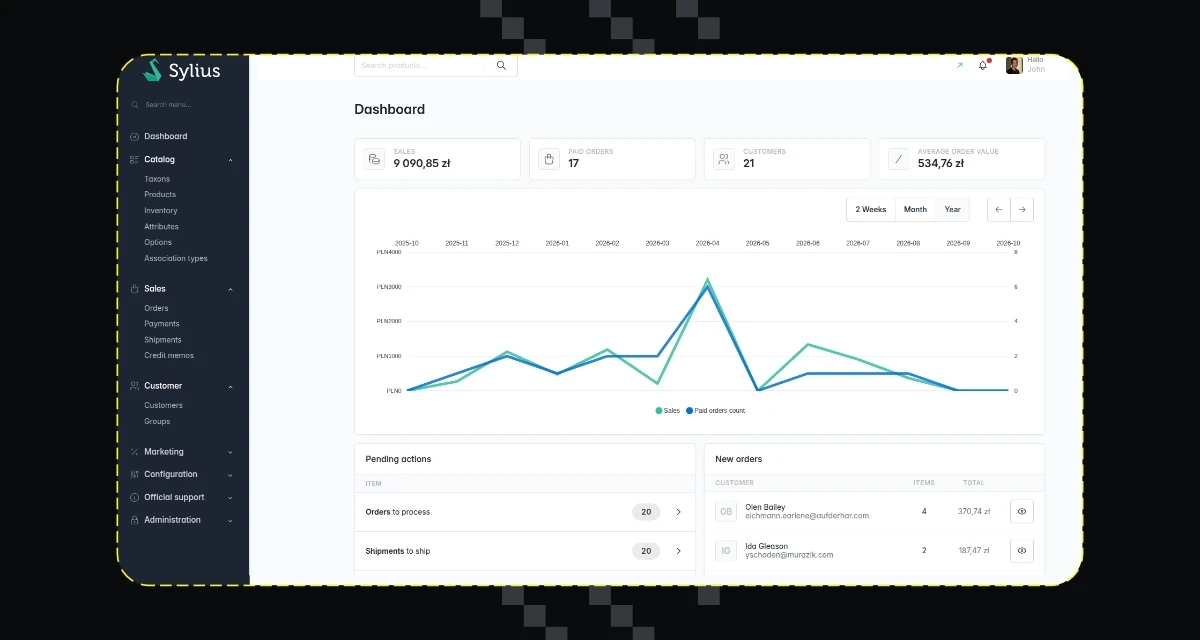This screenshot has height=640, width=1200.
Task: Open the Orders to process arrow
Action: [x=679, y=512]
